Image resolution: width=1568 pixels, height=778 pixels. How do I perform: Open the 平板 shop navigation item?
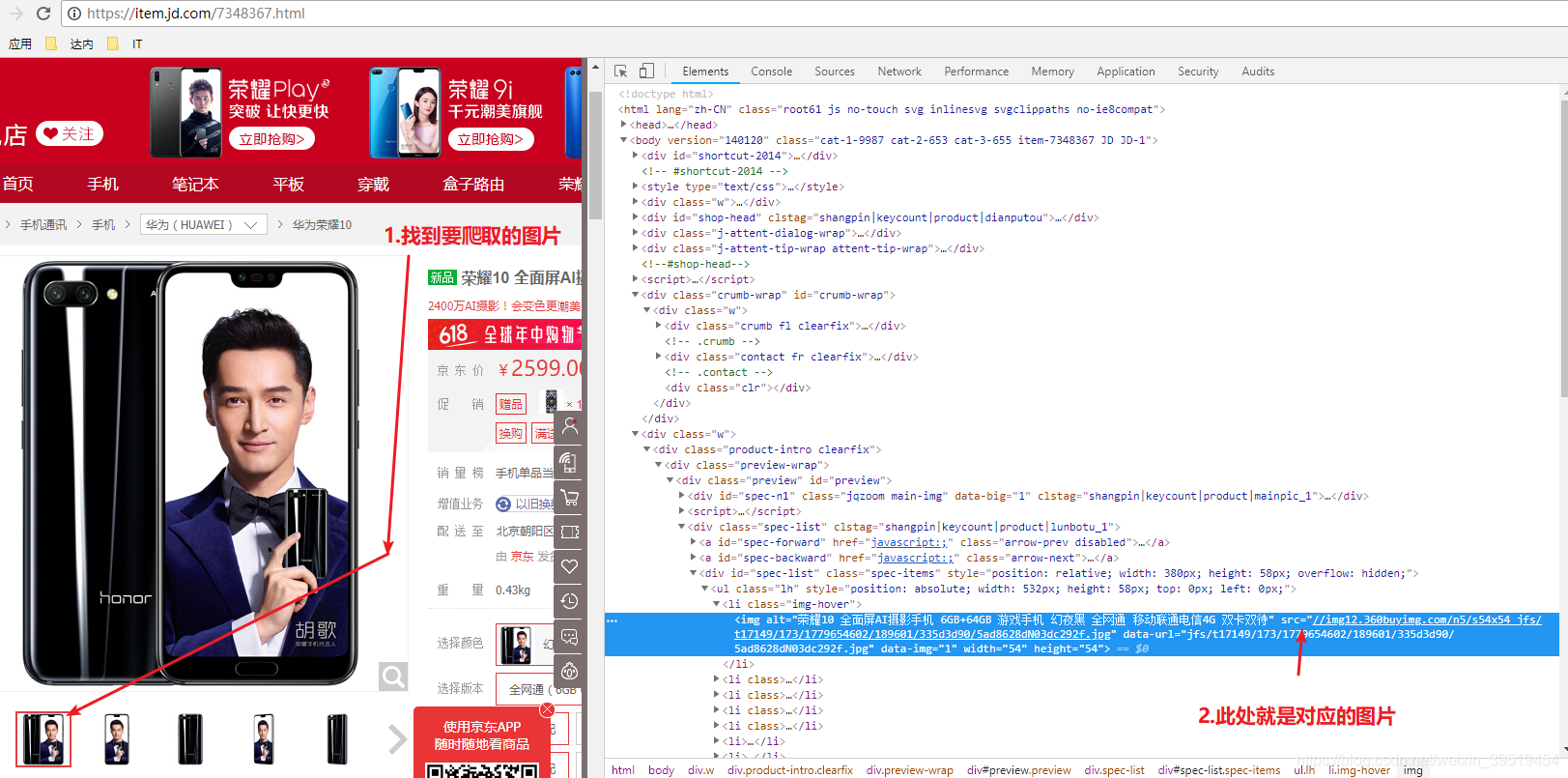click(x=288, y=184)
